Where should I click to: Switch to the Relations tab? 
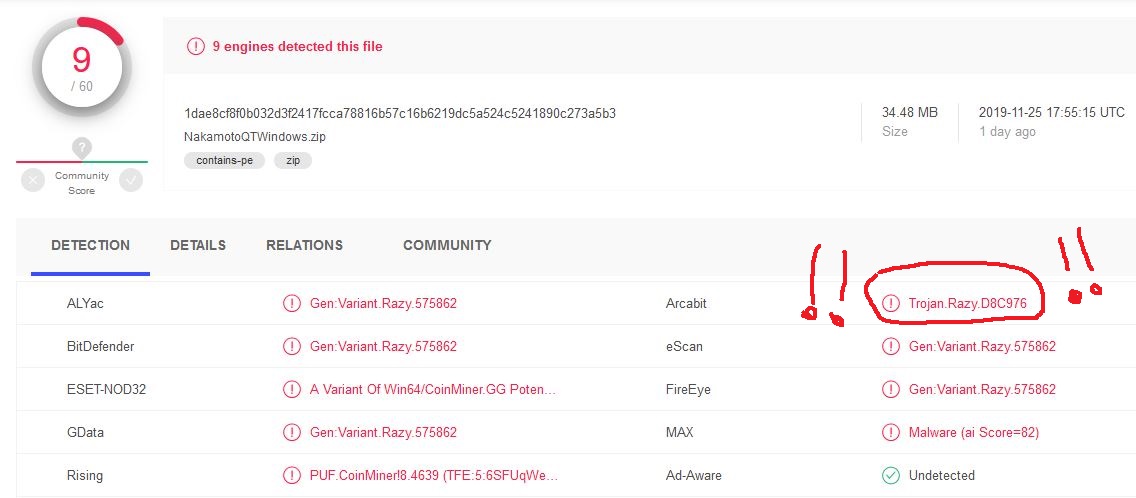(x=304, y=245)
